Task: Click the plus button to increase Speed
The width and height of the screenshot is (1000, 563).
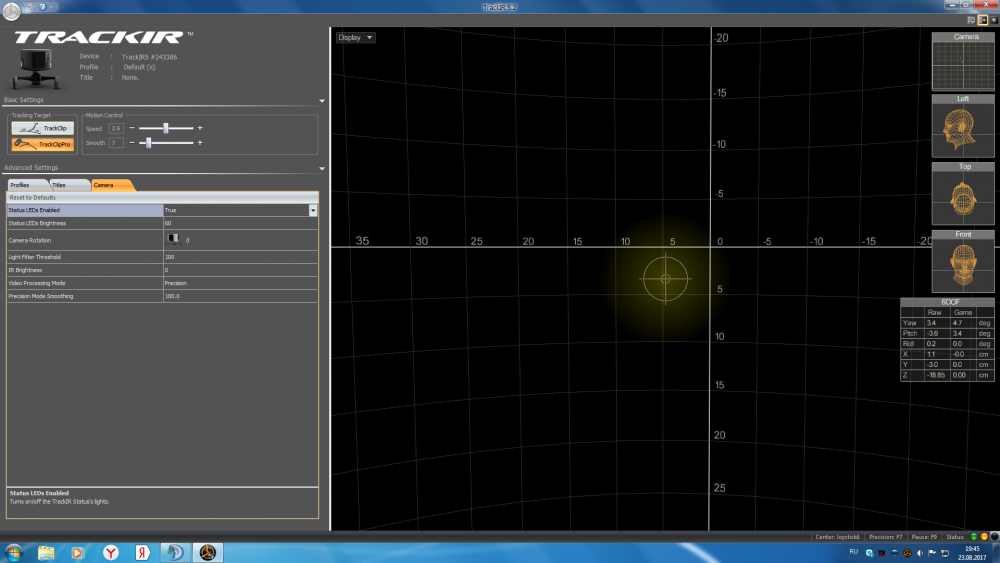Action: point(200,128)
